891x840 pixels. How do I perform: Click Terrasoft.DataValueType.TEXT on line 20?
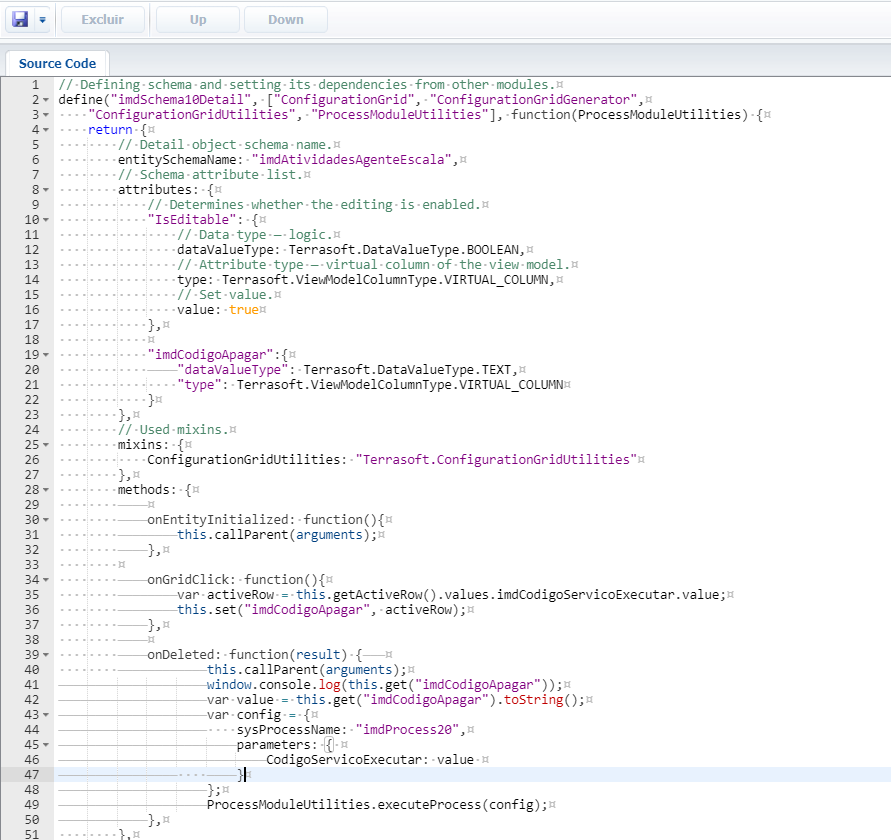click(407, 370)
